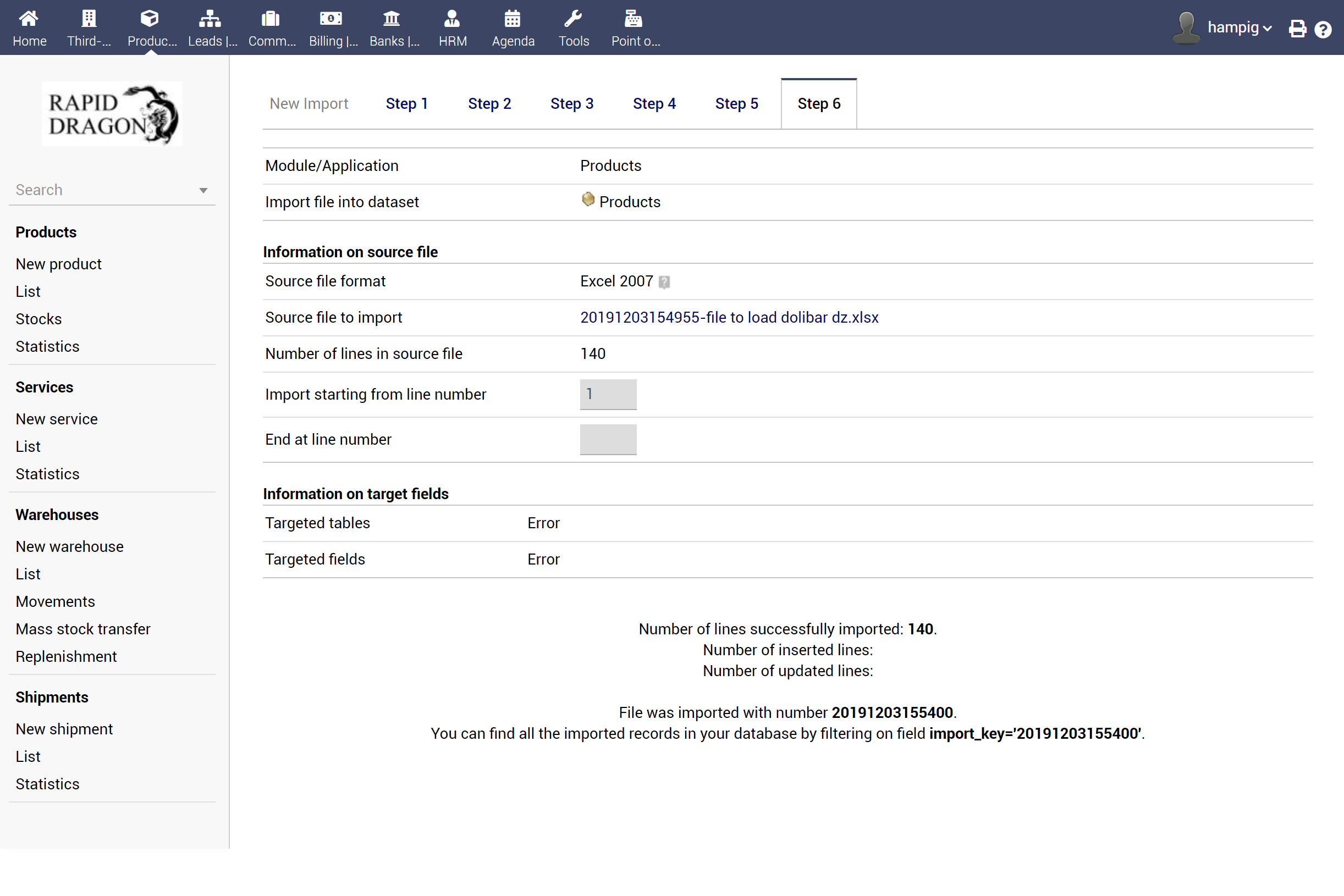1344x896 pixels.
Task: Focus the sidebar Search field
Action: click(x=112, y=190)
